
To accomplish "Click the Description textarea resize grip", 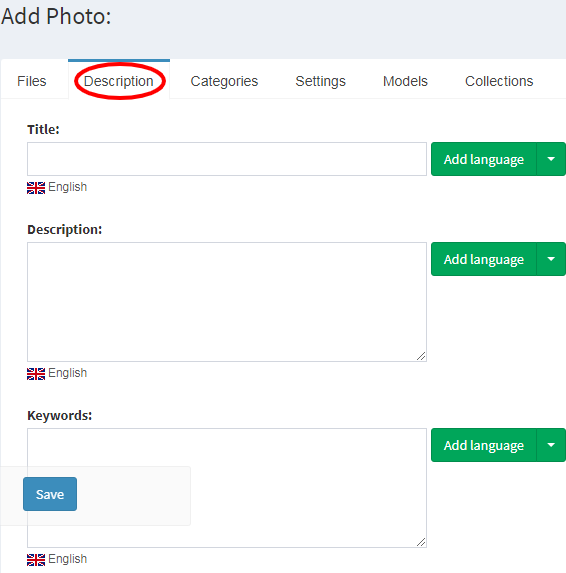I will click(x=421, y=356).
